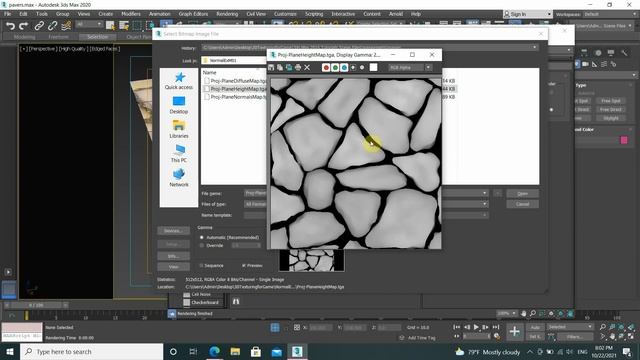Click the Redo arrow in main toolbar

point(24,26)
